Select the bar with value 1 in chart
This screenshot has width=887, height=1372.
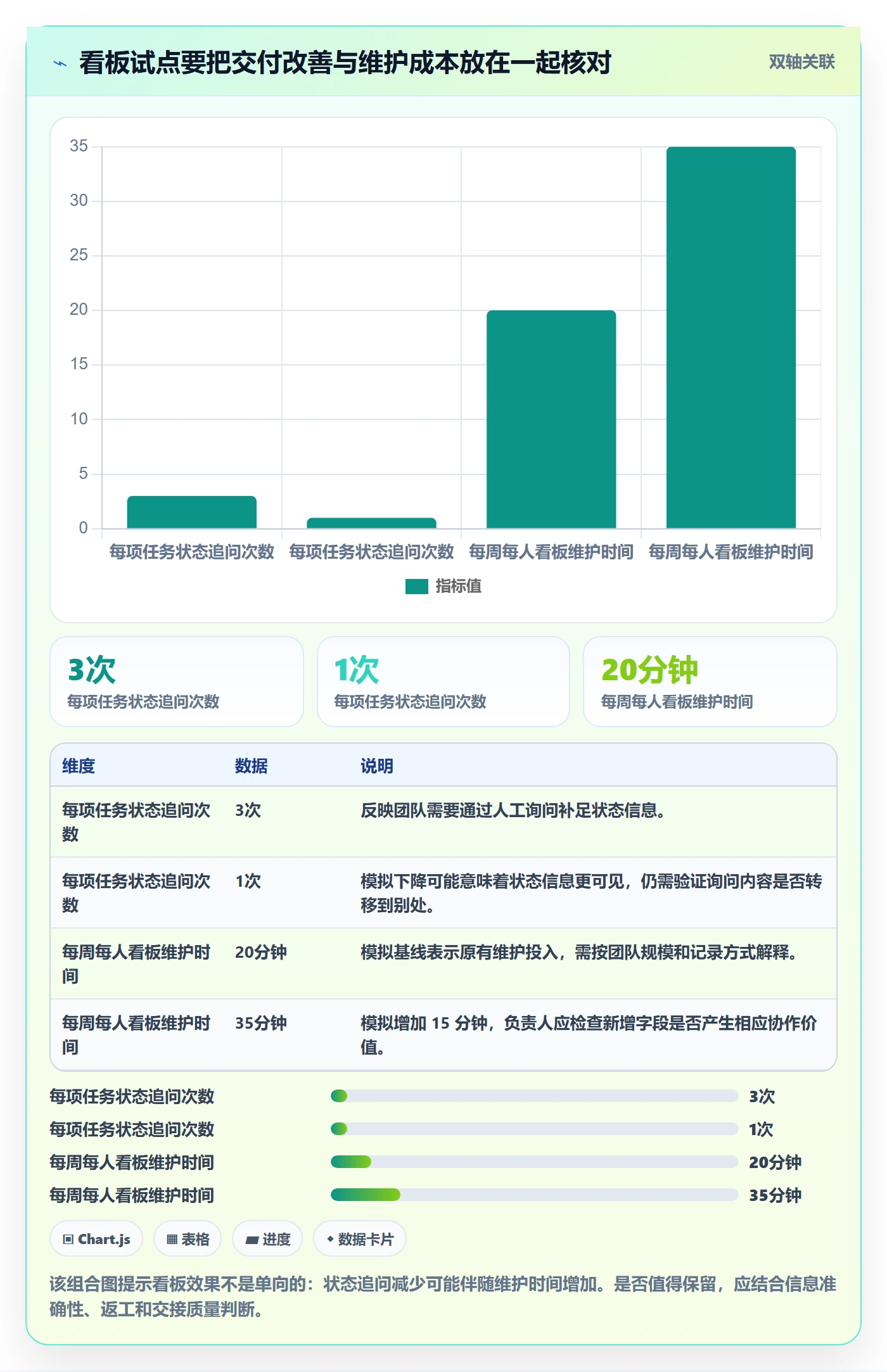pyautogui.click(x=371, y=523)
